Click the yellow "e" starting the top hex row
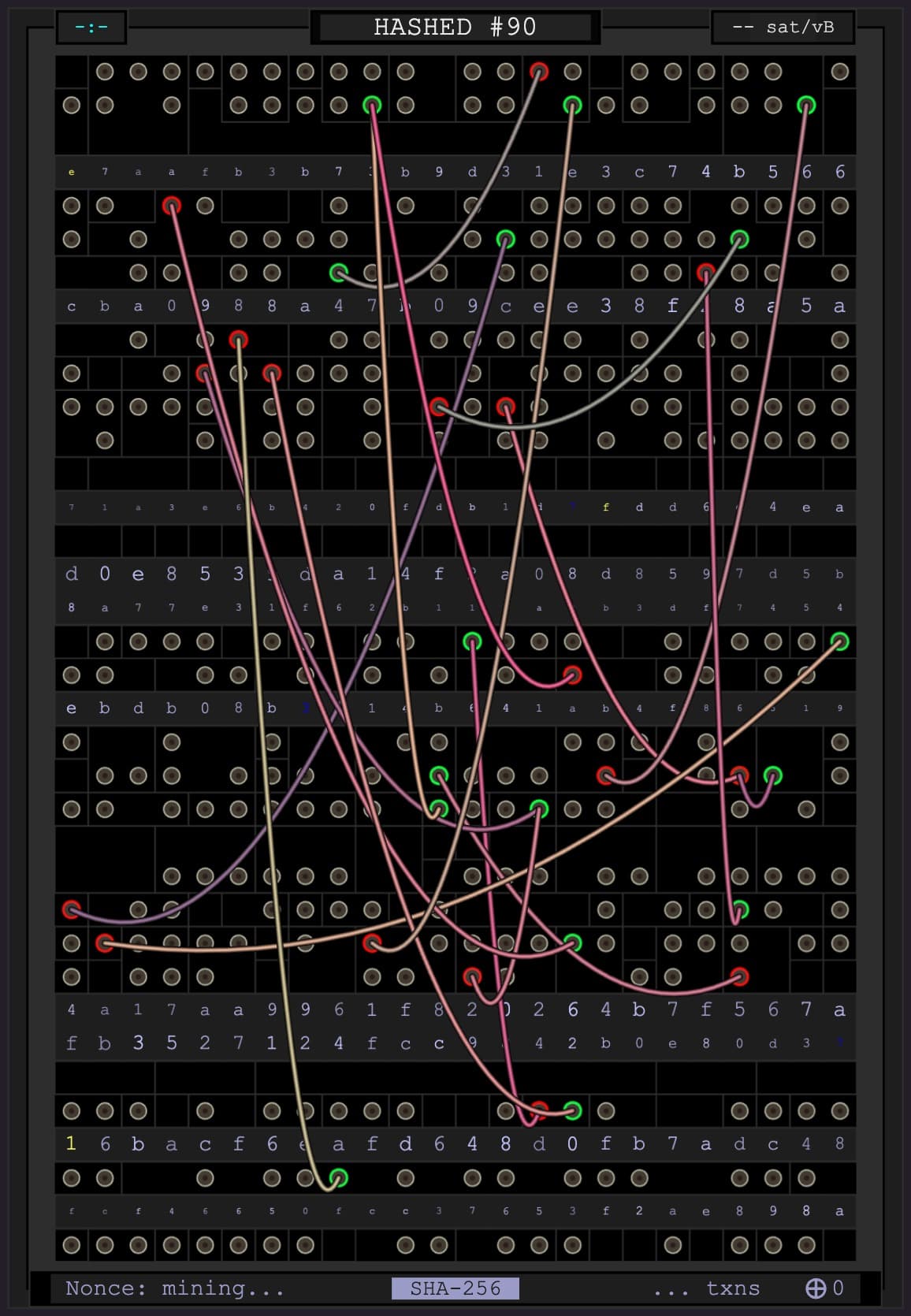 72,172
